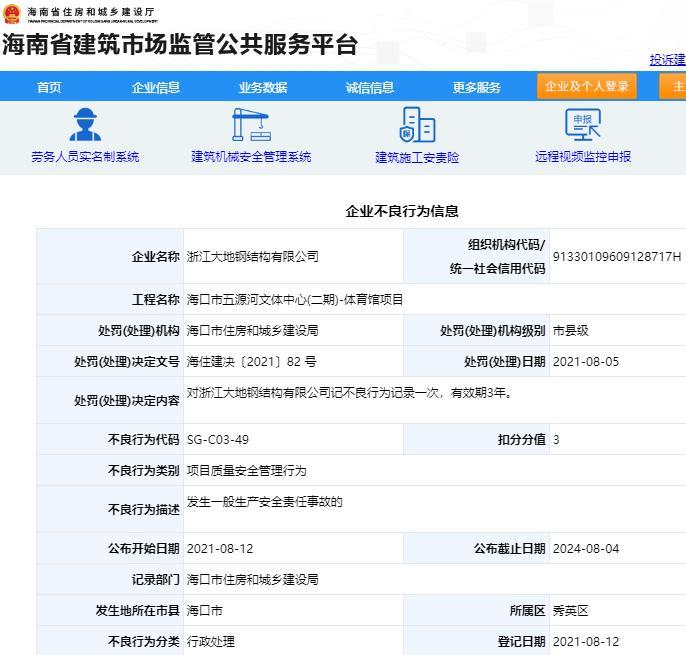Select description 发生一般生产安全责任事故的
Screen dimensions: 686x655
pos(264,501)
